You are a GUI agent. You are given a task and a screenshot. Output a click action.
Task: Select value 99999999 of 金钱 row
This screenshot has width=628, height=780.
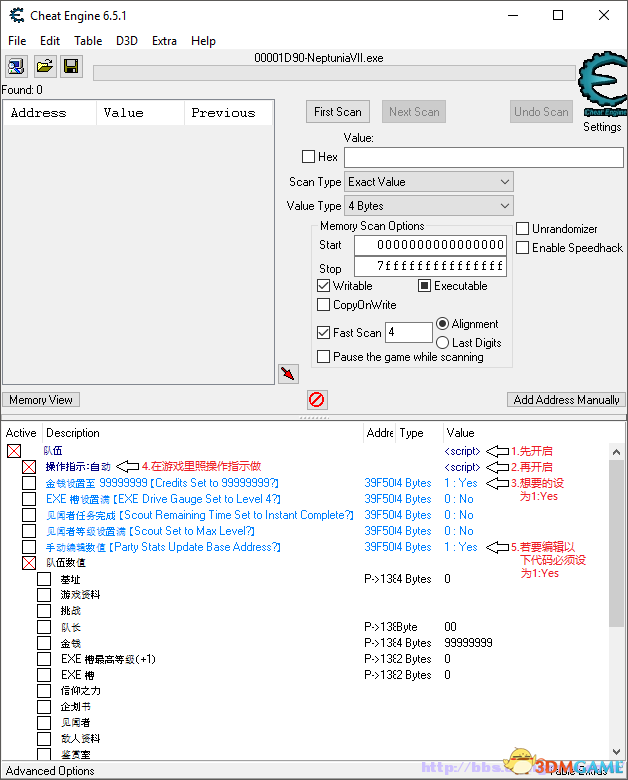tap(468, 643)
